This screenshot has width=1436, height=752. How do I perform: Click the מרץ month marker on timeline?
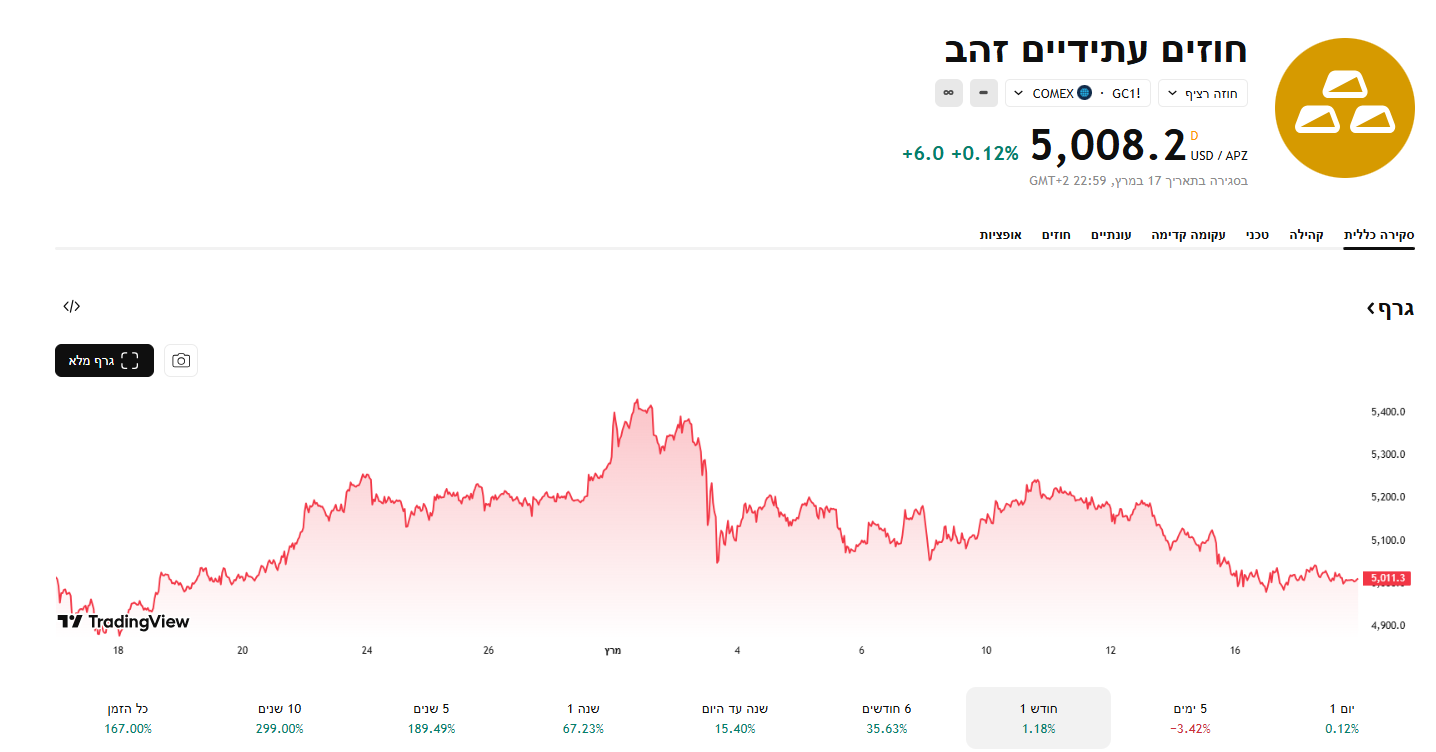[x=612, y=651]
